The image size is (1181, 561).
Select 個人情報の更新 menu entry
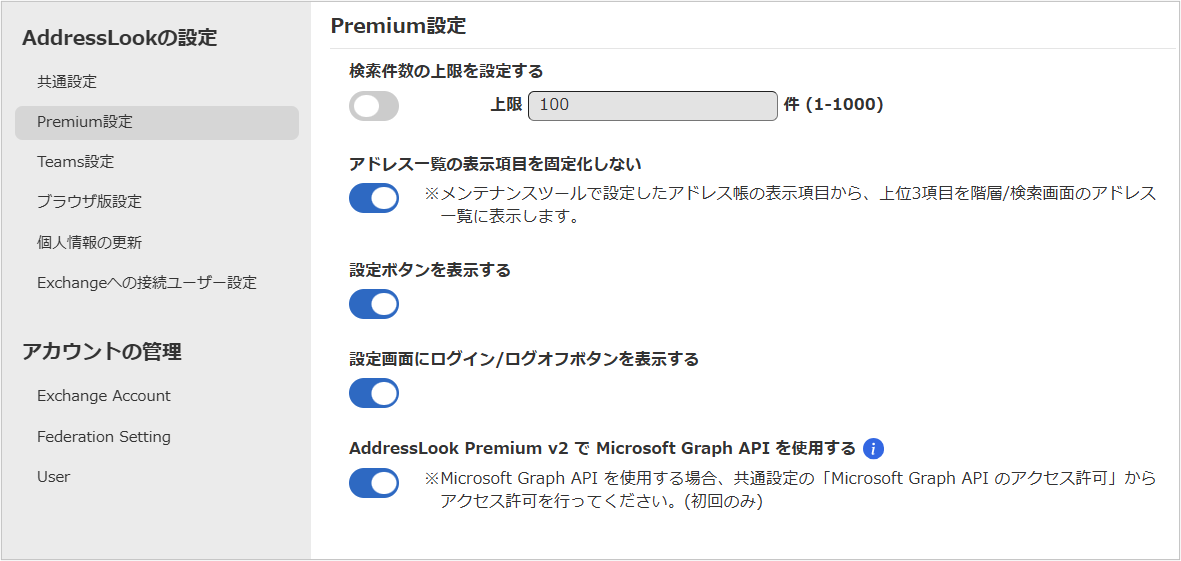(89, 242)
